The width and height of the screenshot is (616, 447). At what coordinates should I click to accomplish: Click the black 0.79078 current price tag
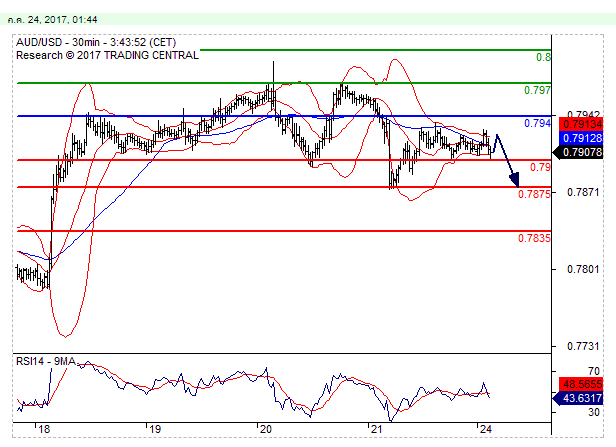578,152
